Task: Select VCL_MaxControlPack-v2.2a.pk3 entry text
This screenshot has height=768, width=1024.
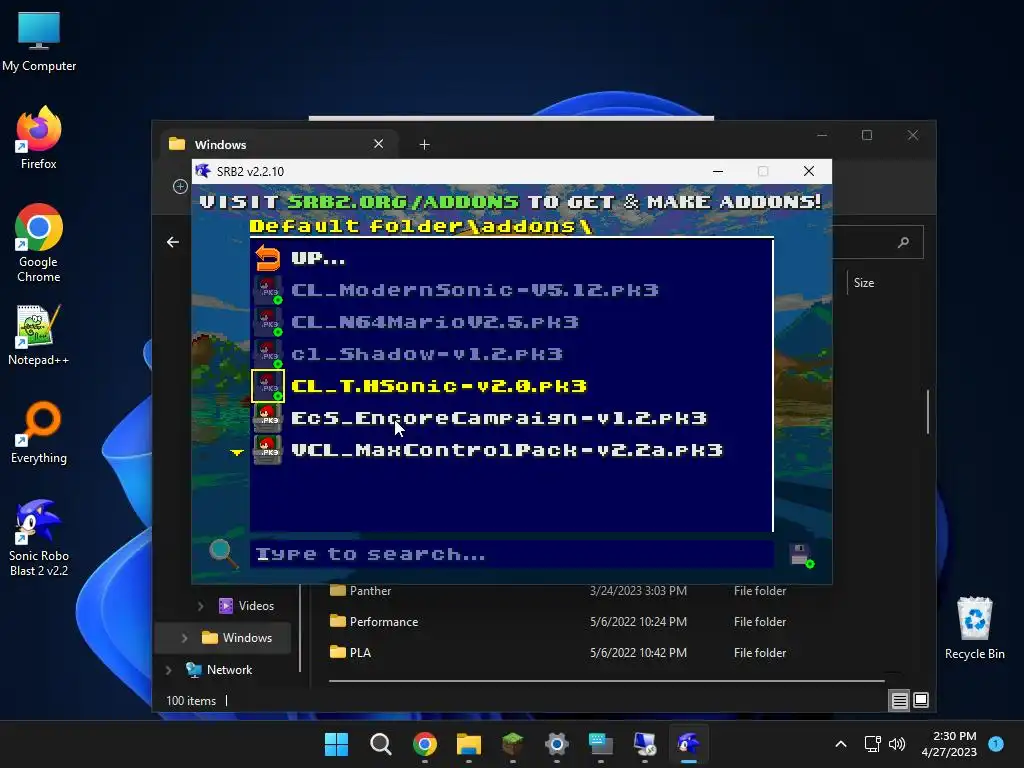Action: click(x=507, y=450)
